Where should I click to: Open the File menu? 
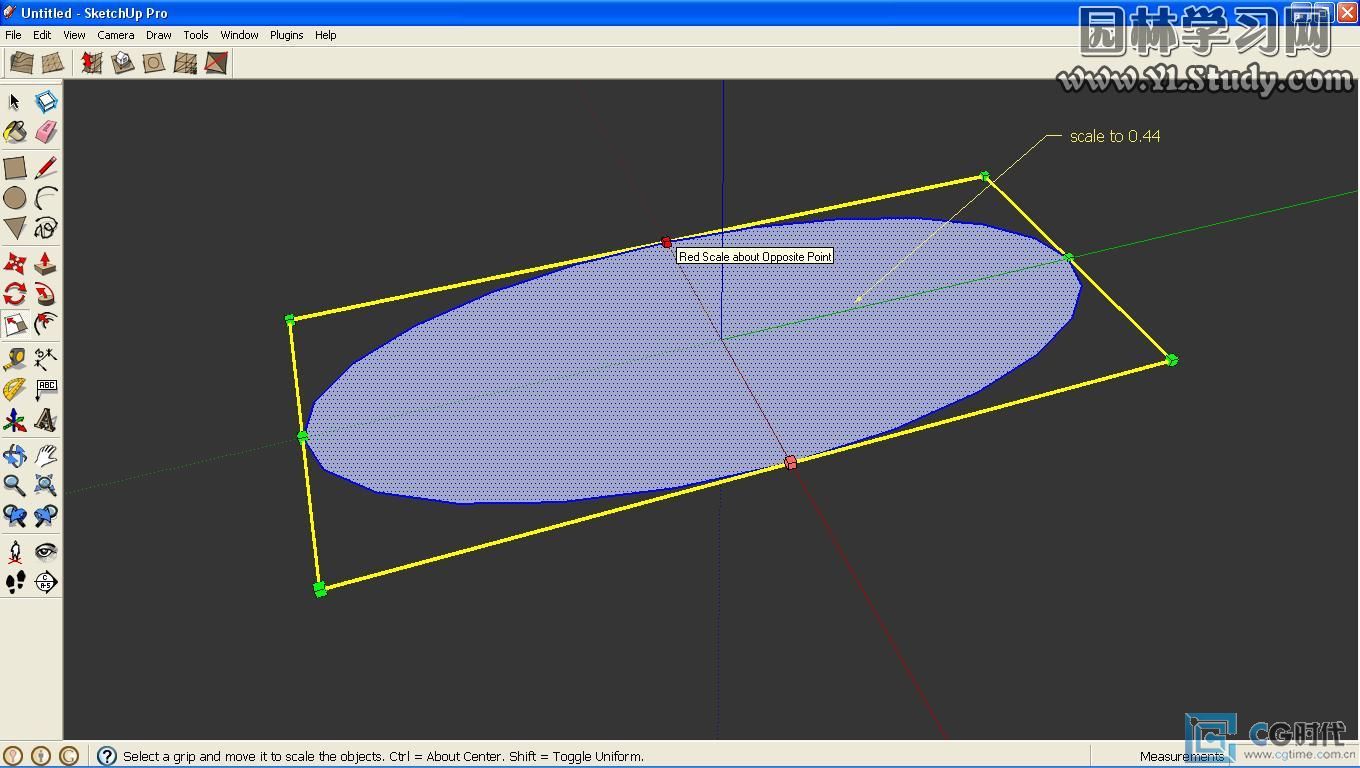point(13,35)
